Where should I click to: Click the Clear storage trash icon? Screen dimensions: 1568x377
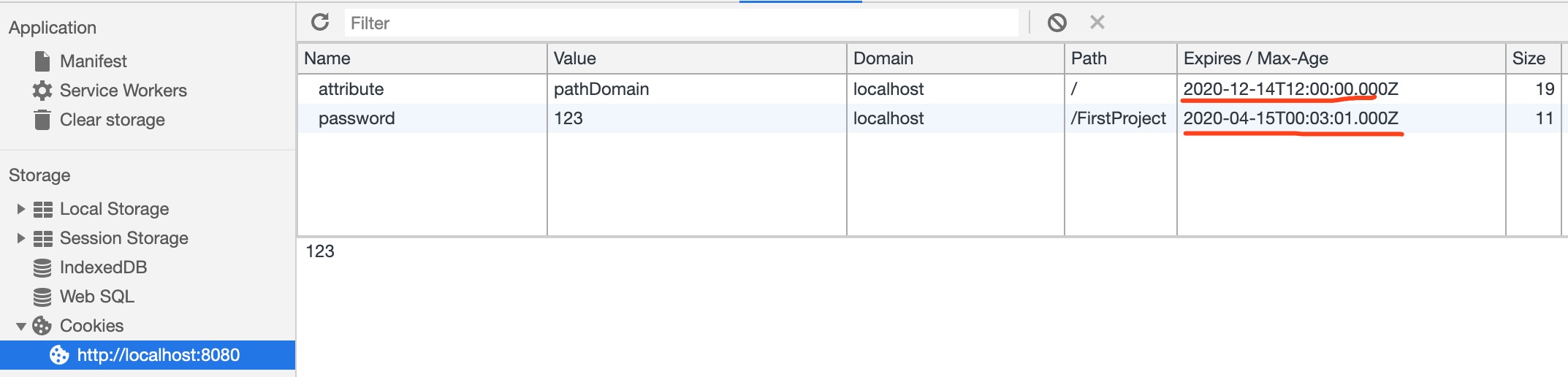pyautogui.click(x=42, y=120)
